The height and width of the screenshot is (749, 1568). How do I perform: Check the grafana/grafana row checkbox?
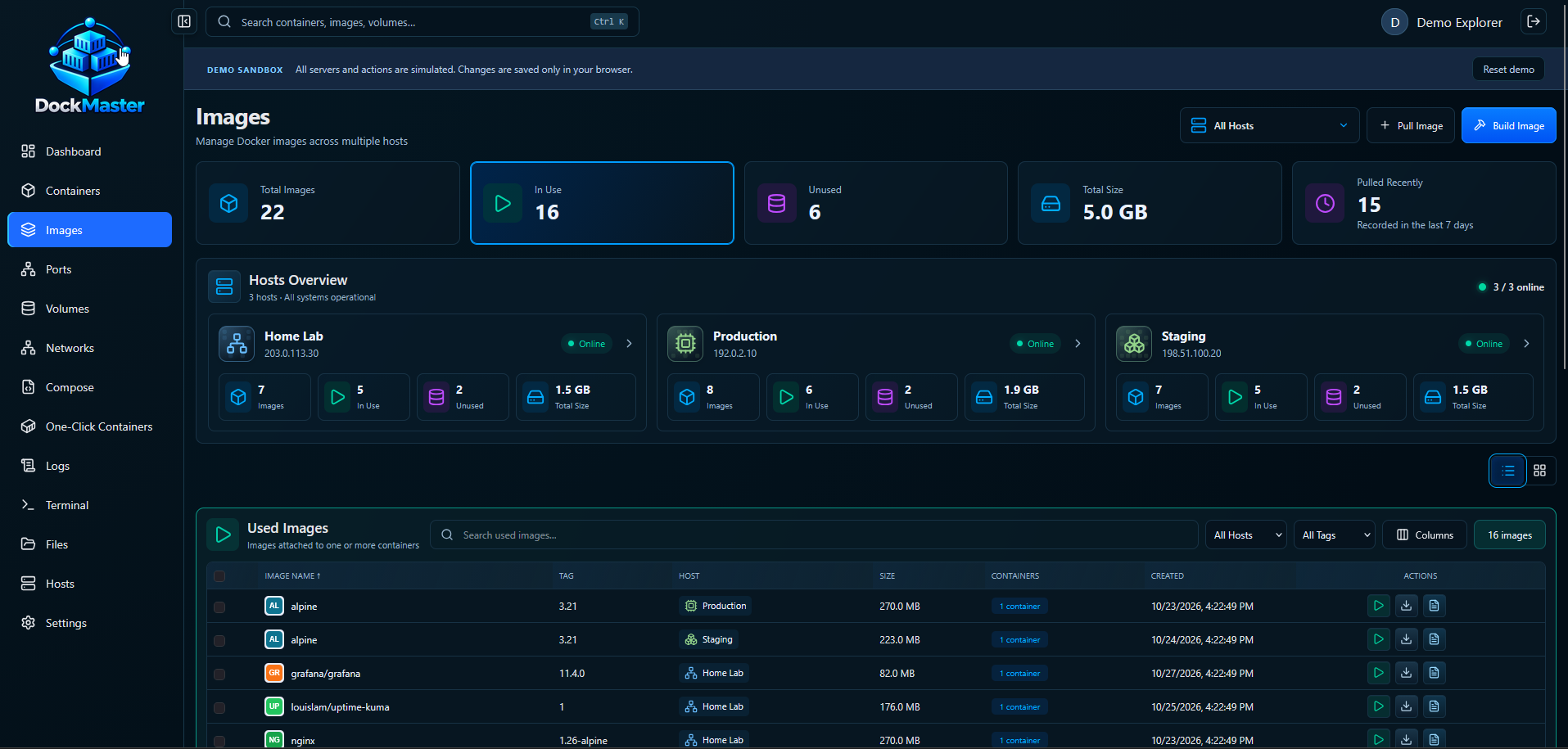click(x=219, y=675)
